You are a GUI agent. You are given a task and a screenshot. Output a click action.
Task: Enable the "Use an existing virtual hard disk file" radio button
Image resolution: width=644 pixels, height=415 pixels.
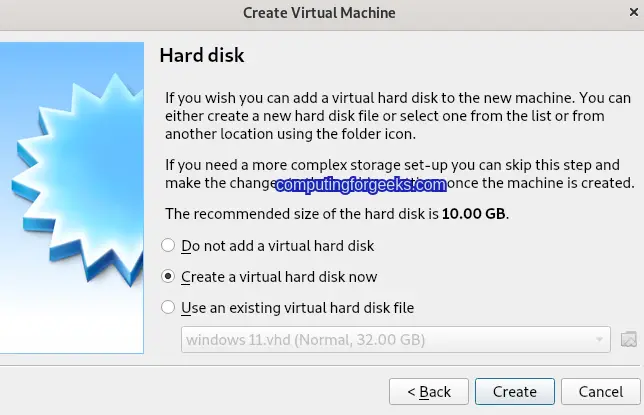[x=168, y=307]
